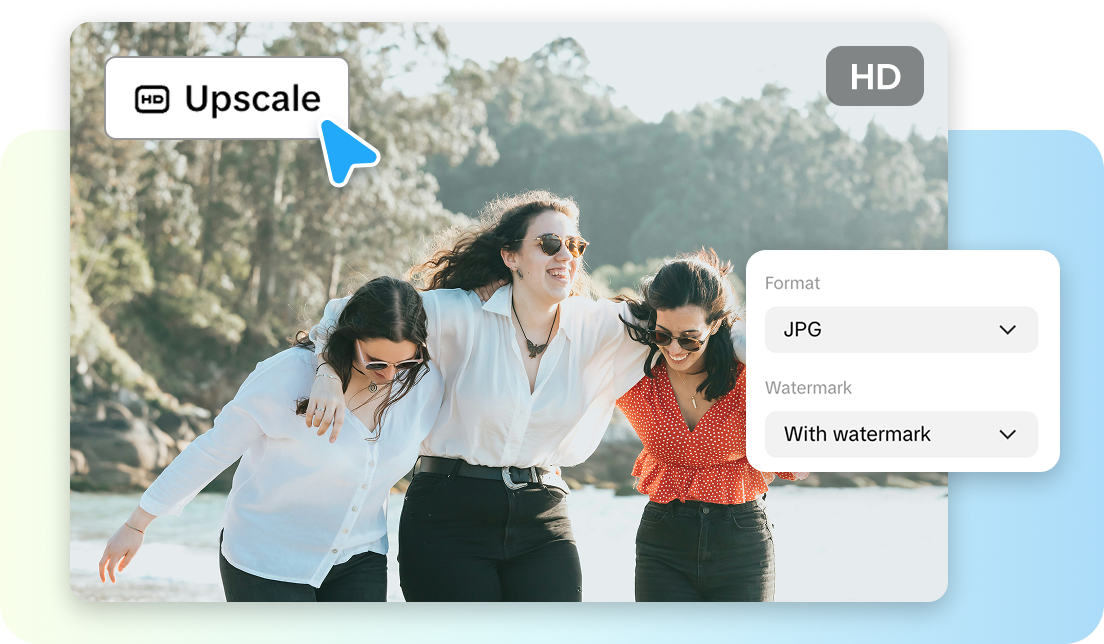The width and height of the screenshot is (1104, 644).
Task: Select the HD badge on the photo
Action: click(x=874, y=76)
